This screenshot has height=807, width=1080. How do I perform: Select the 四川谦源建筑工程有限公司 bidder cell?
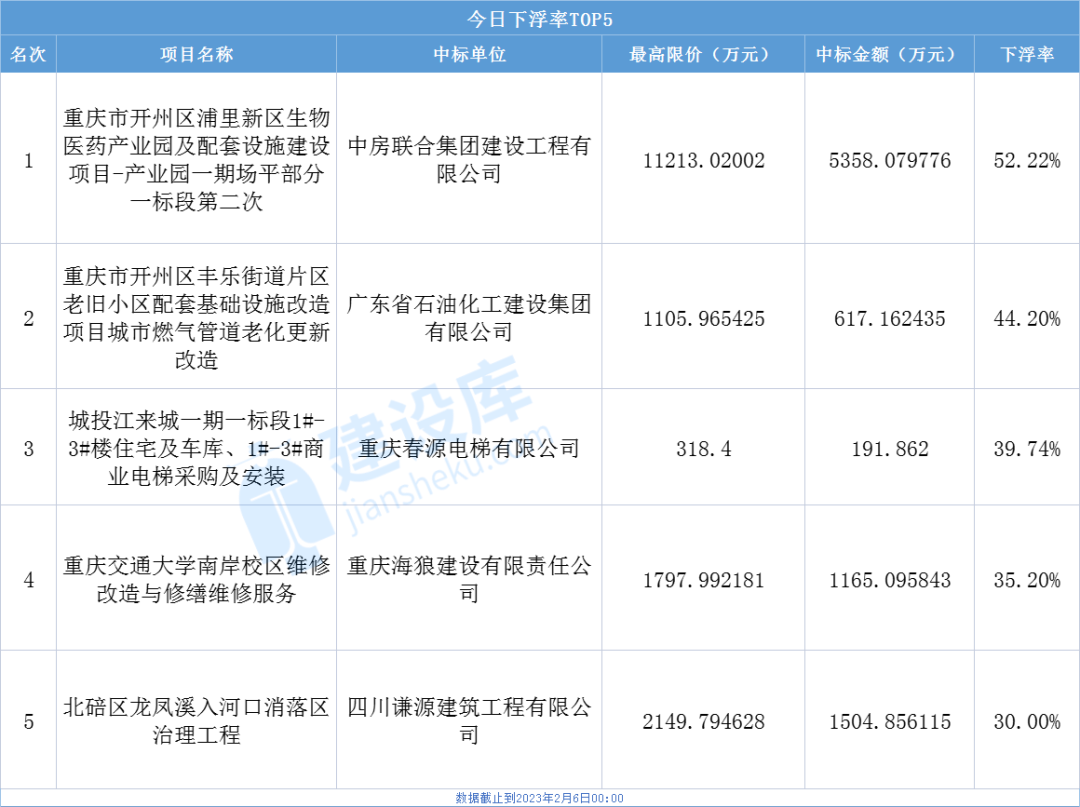(469, 722)
